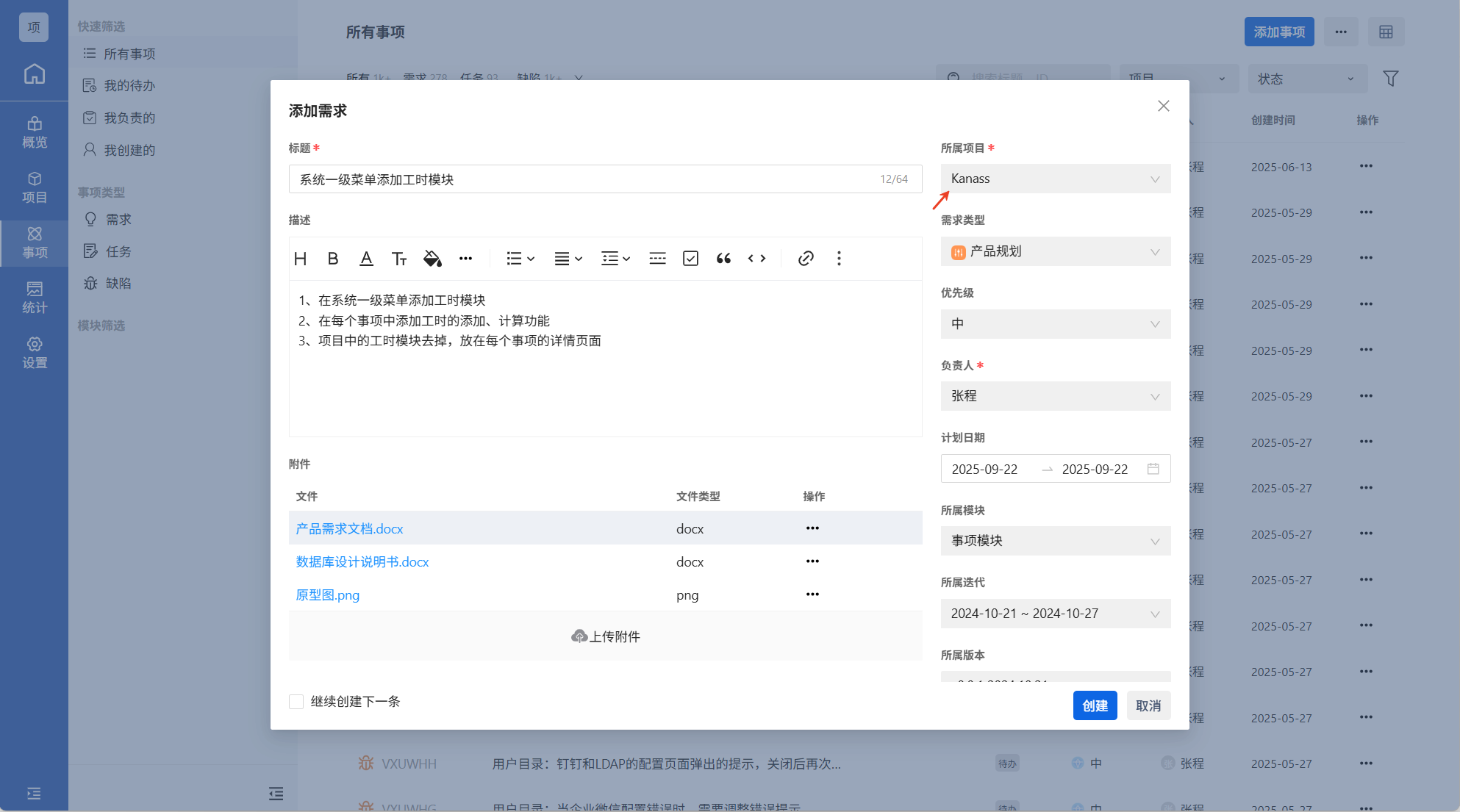Open actions menu for 原型图.png
The image size is (1460, 812).
tap(812, 594)
